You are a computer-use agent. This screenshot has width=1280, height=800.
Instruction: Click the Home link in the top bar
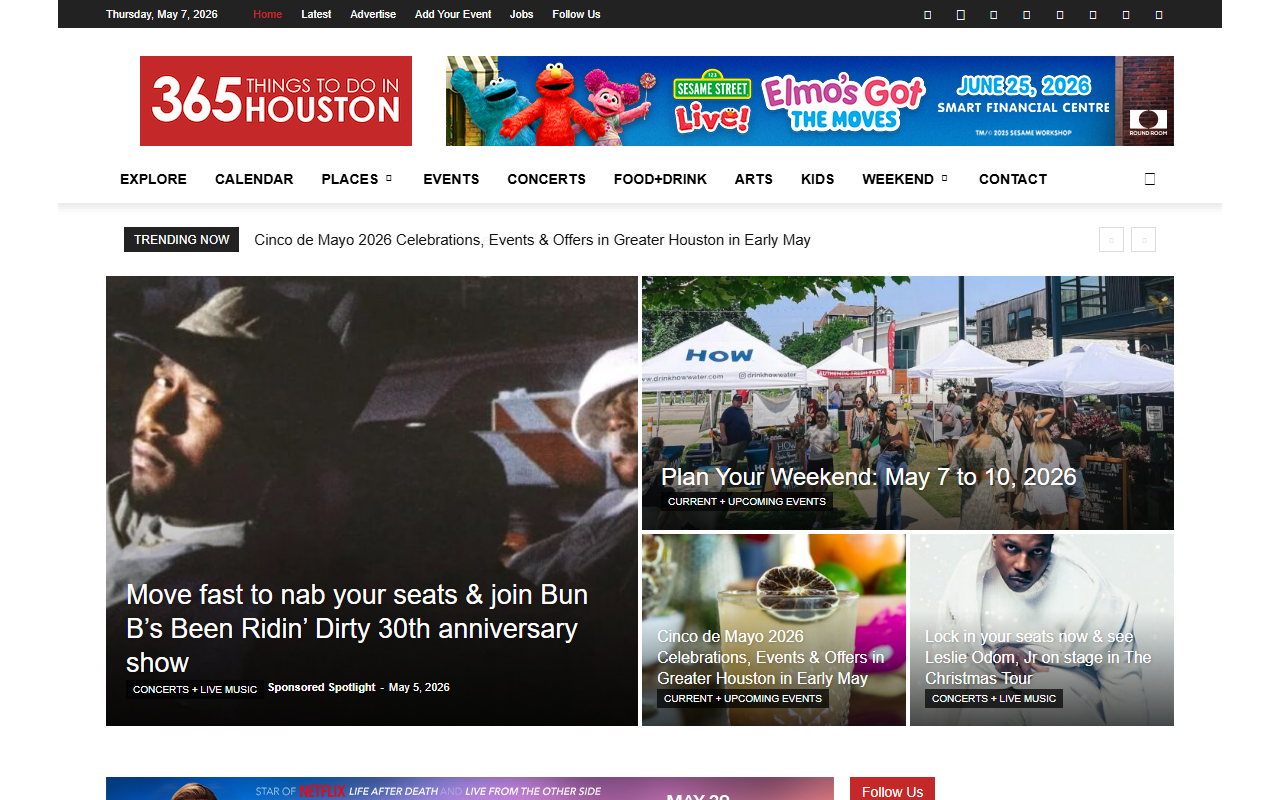click(267, 14)
